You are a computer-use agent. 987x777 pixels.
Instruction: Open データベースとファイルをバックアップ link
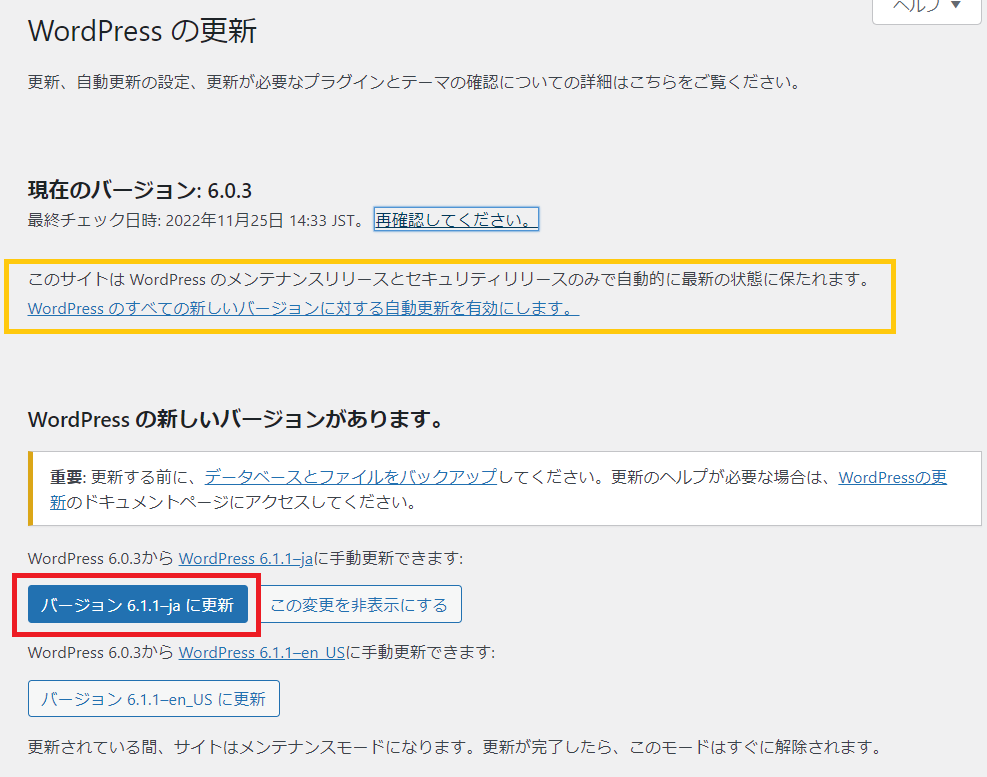(x=351, y=477)
